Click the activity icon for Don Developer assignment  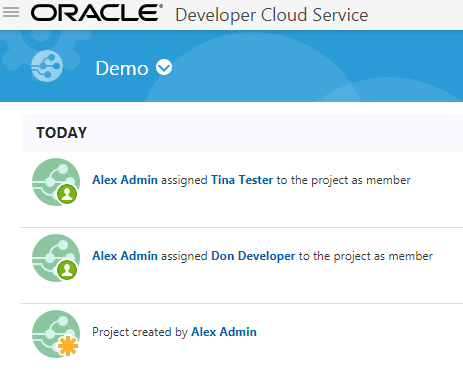pyautogui.click(x=56, y=258)
